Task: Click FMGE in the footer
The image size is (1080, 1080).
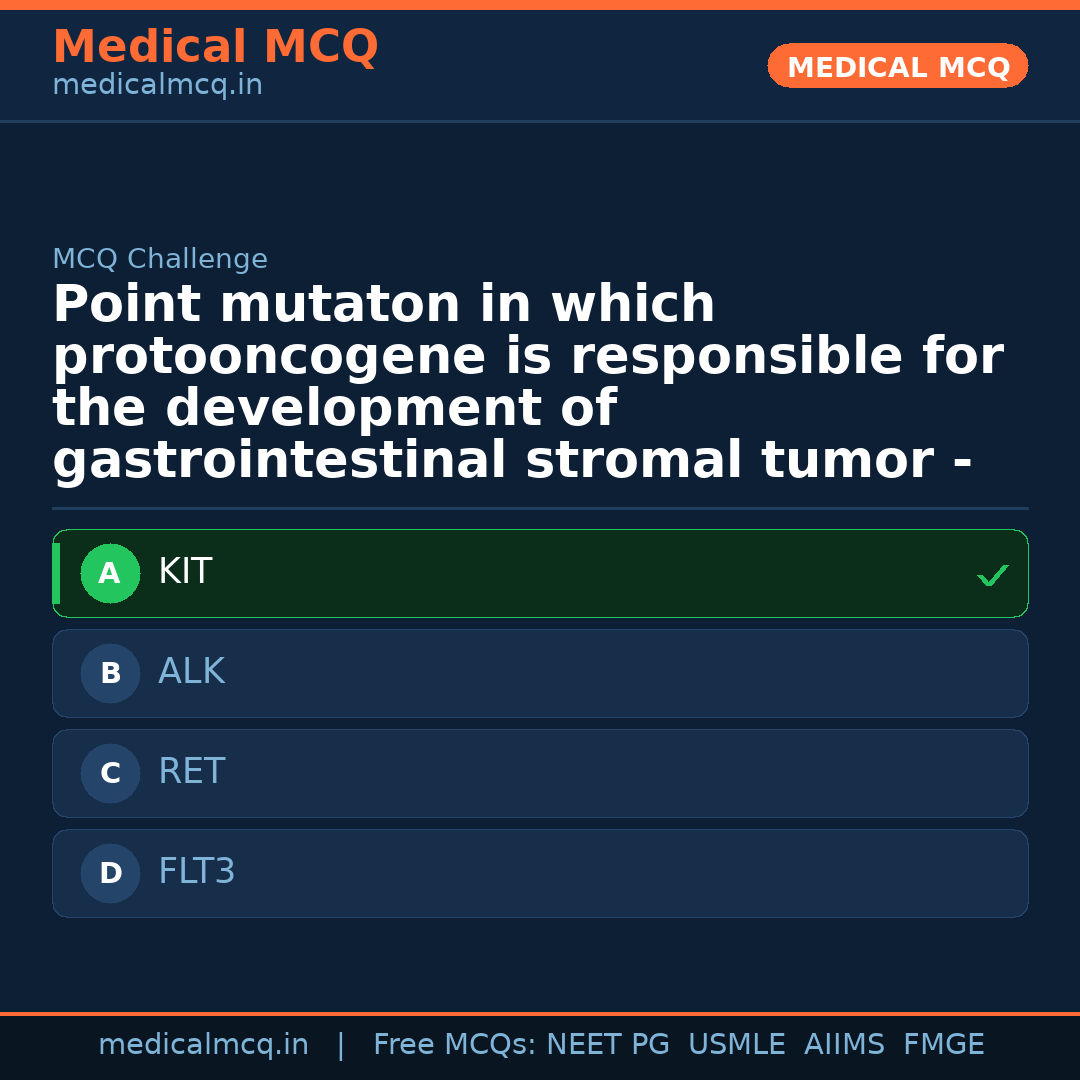Action: pyautogui.click(x=943, y=1045)
